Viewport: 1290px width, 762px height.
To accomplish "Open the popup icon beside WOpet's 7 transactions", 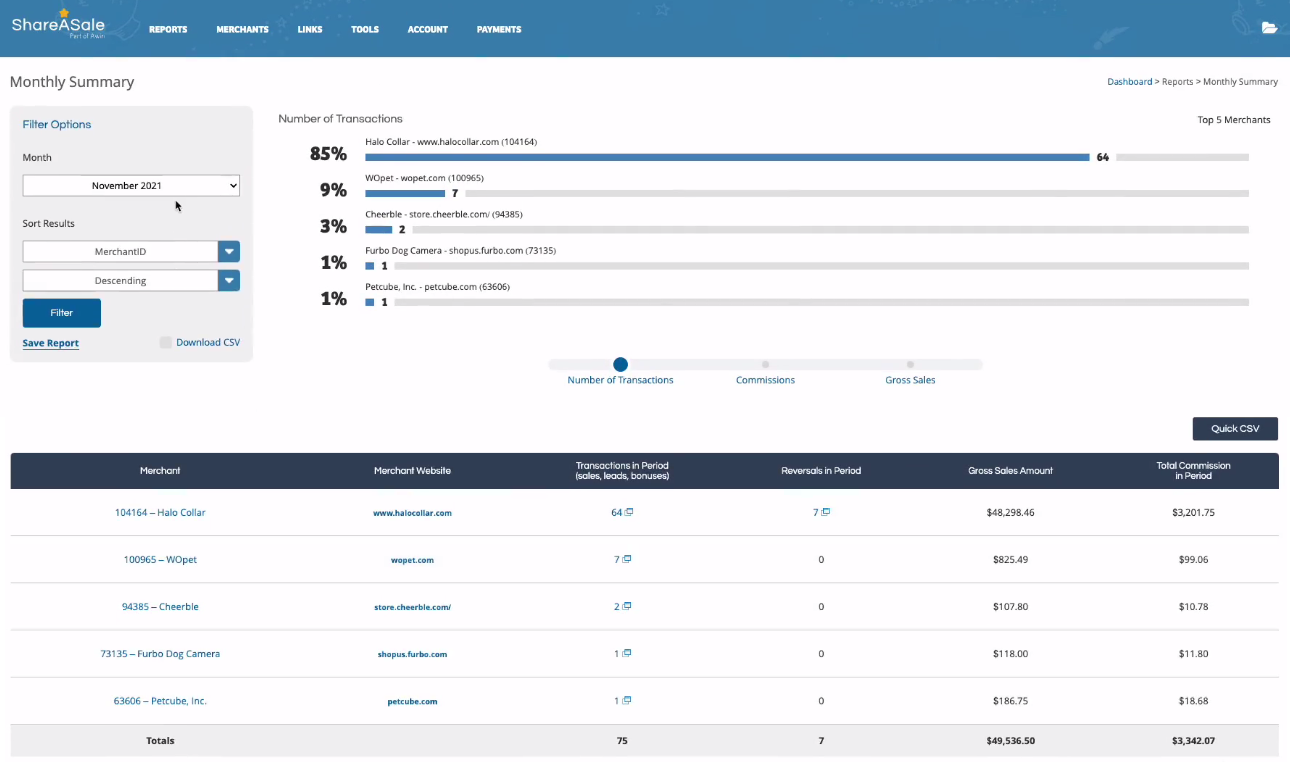I will [x=626, y=559].
